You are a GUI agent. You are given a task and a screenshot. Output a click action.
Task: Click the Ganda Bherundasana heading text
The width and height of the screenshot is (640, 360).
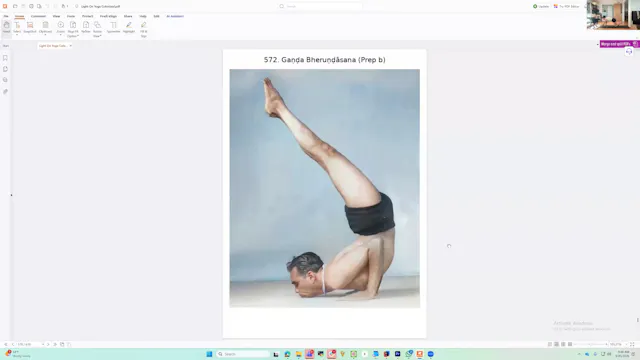(x=324, y=60)
